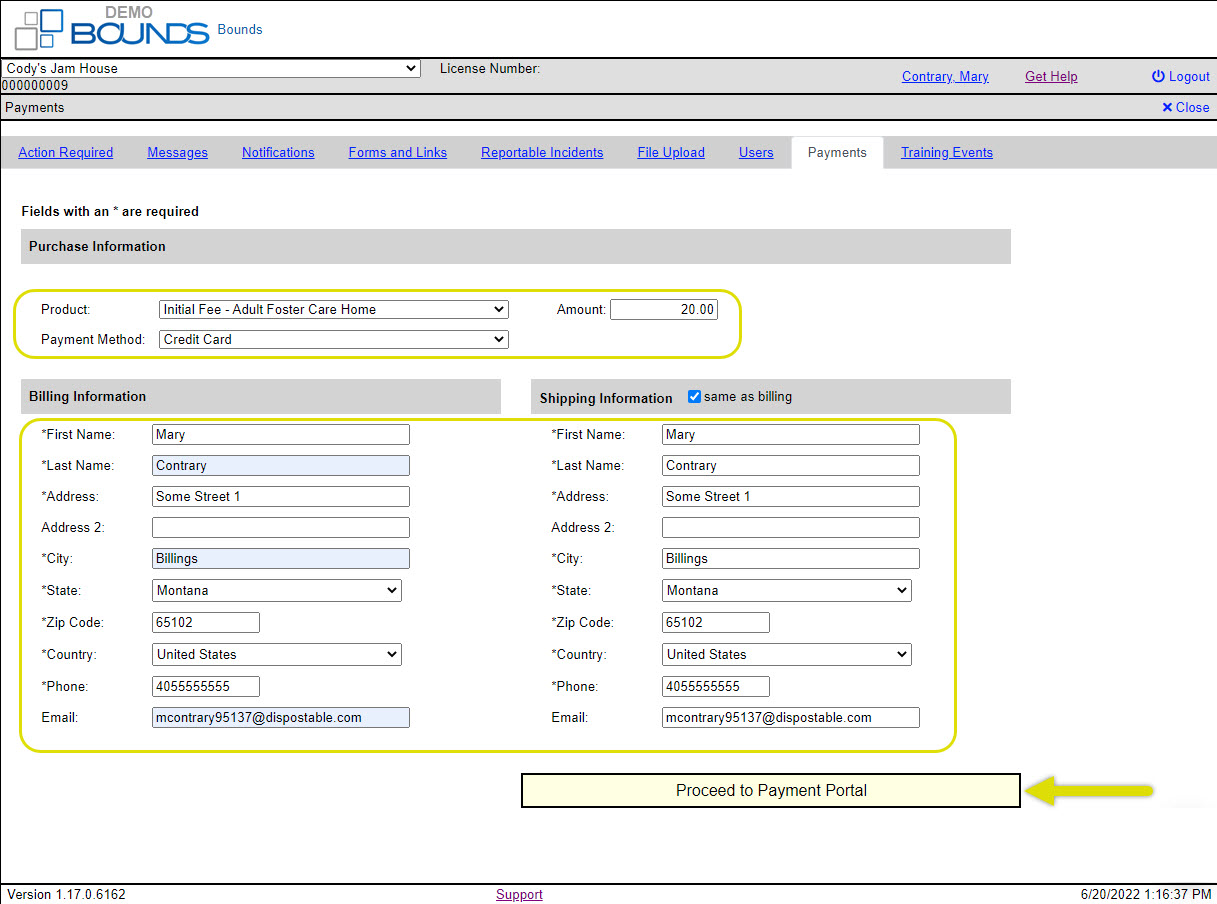Viewport: 1217px width, 904px height.
Task: Open the billing State dropdown
Action: click(277, 590)
